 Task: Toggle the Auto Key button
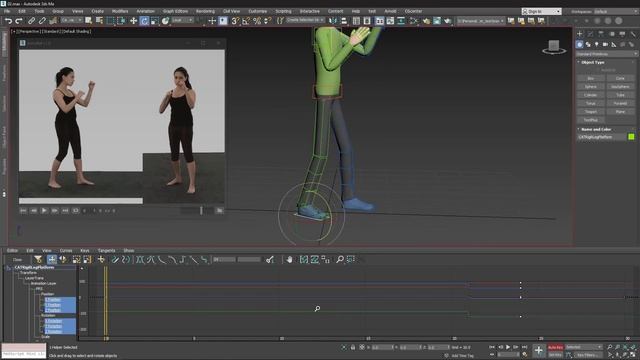(x=555, y=347)
